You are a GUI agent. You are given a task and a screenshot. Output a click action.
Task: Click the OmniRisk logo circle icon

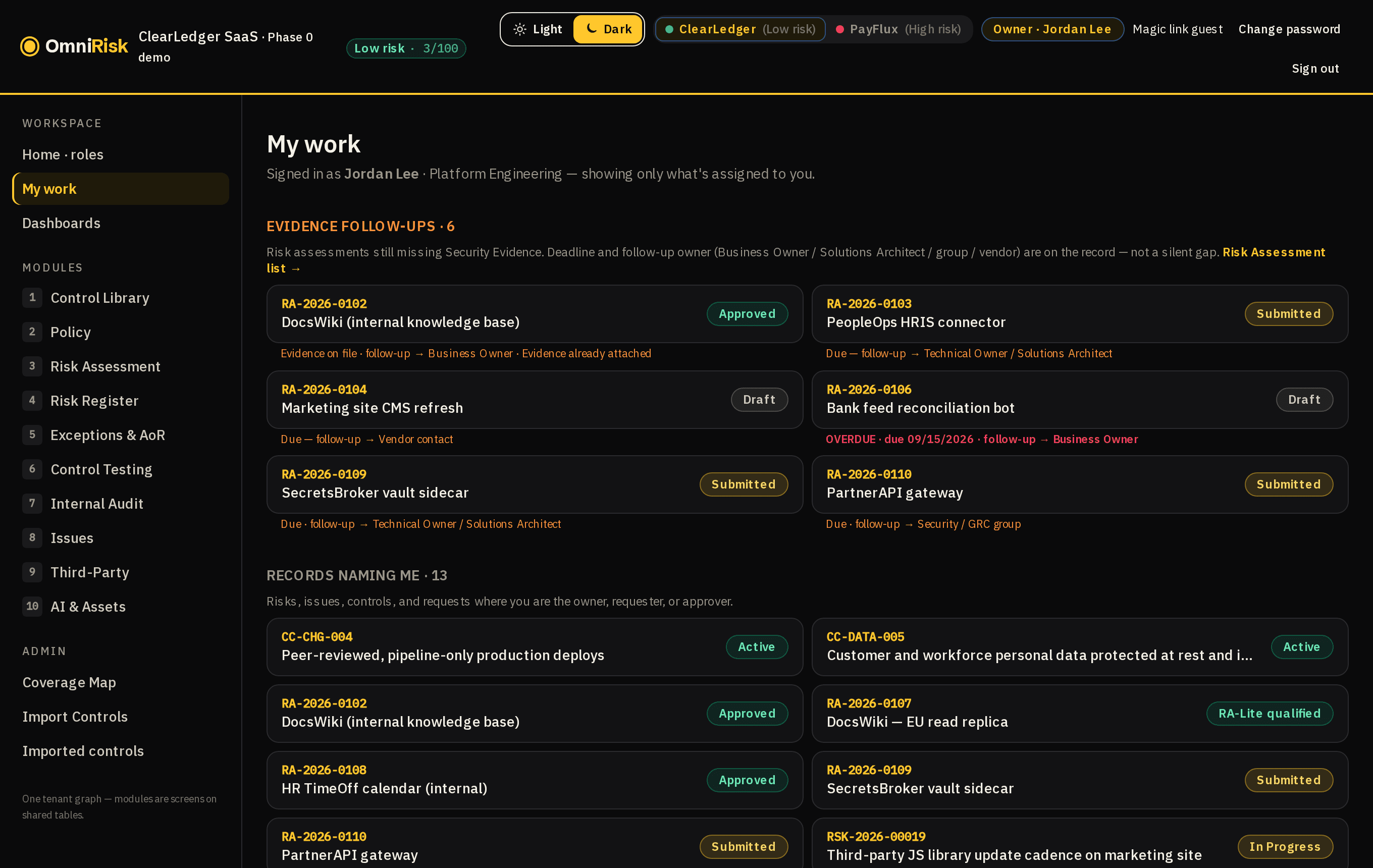[30, 46]
